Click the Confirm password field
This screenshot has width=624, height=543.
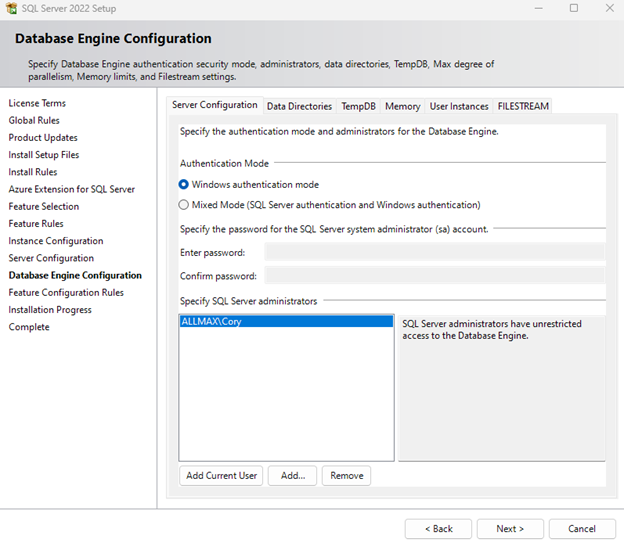pos(435,275)
